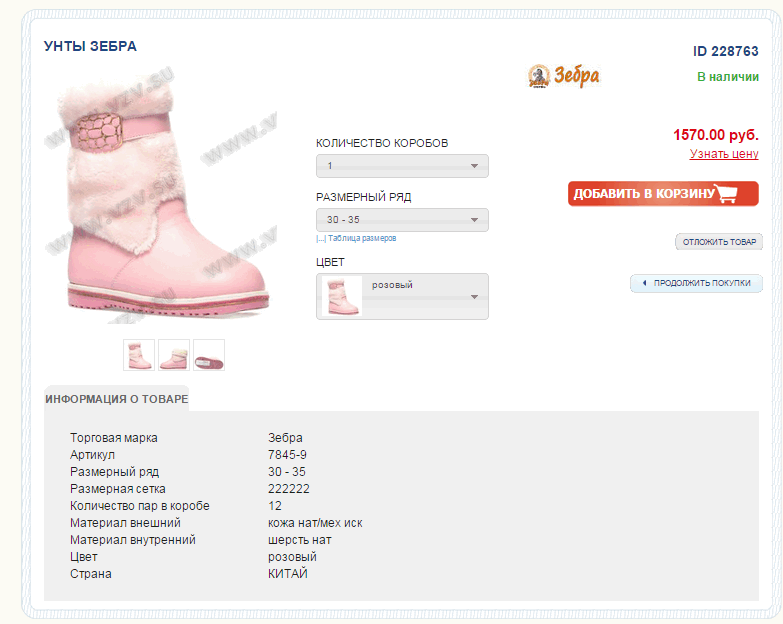Click the large pink boot product image
The image size is (783, 624).
click(x=162, y=197)
